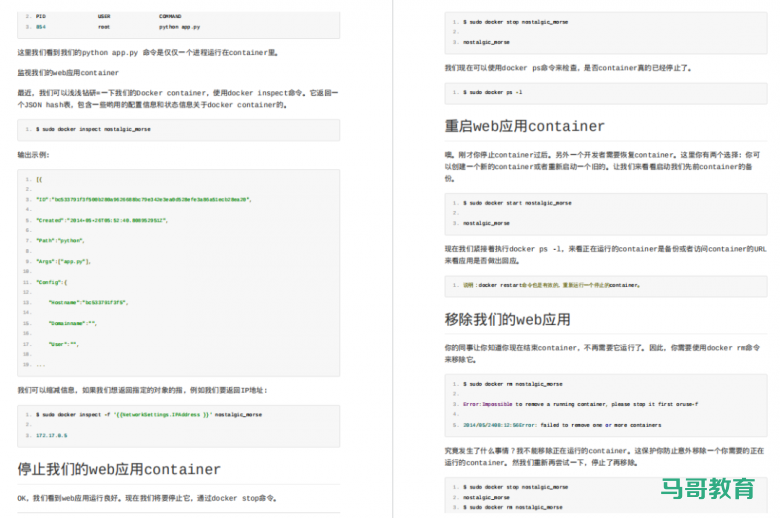
Task: Click the "Config":{ line in JSON output
Action: tap(52, 282)
